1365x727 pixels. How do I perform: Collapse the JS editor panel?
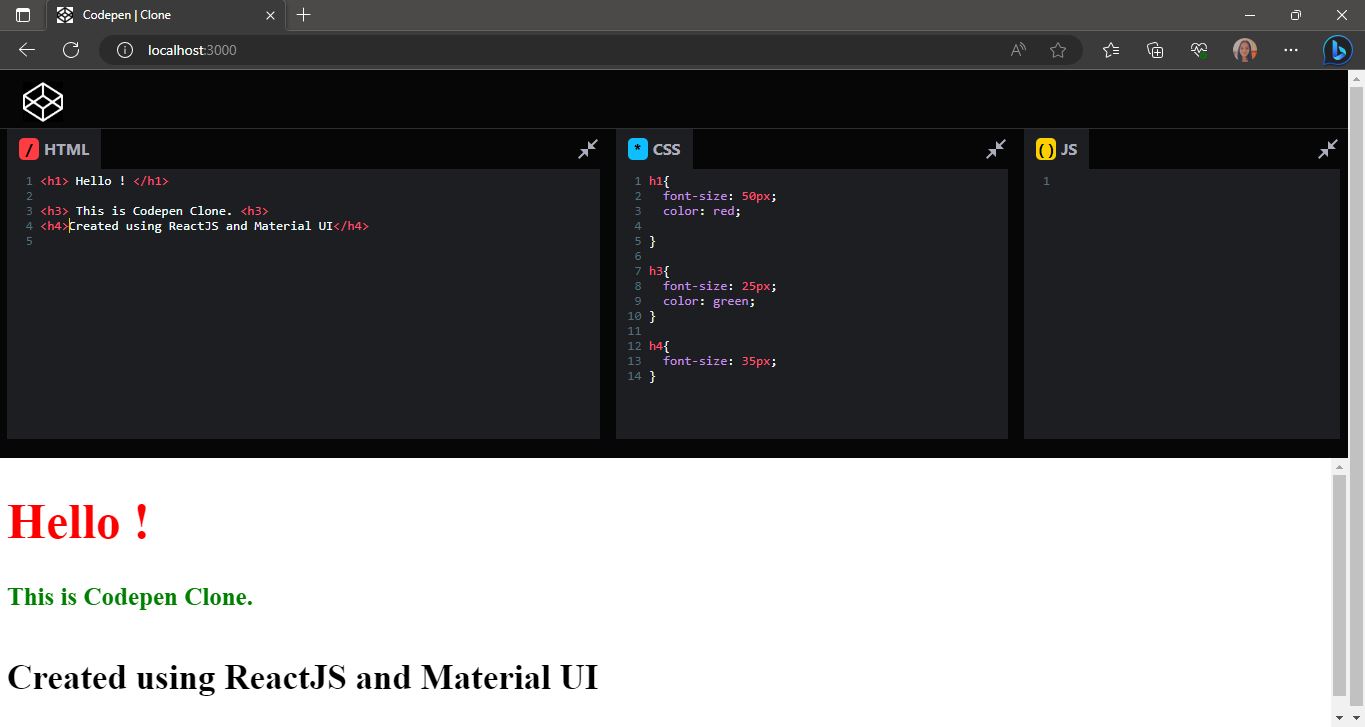click(x=1328, y=149)
